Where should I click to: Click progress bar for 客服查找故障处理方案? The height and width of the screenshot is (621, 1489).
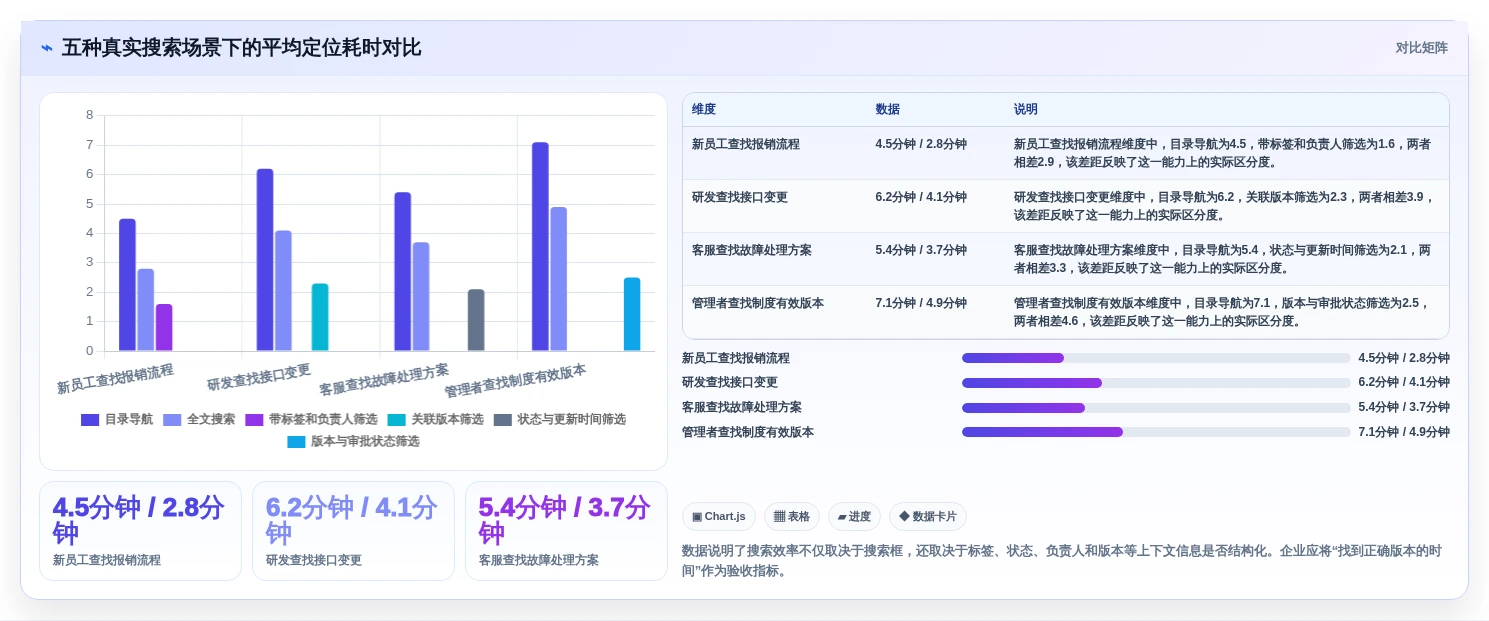tap(1156, 408)
